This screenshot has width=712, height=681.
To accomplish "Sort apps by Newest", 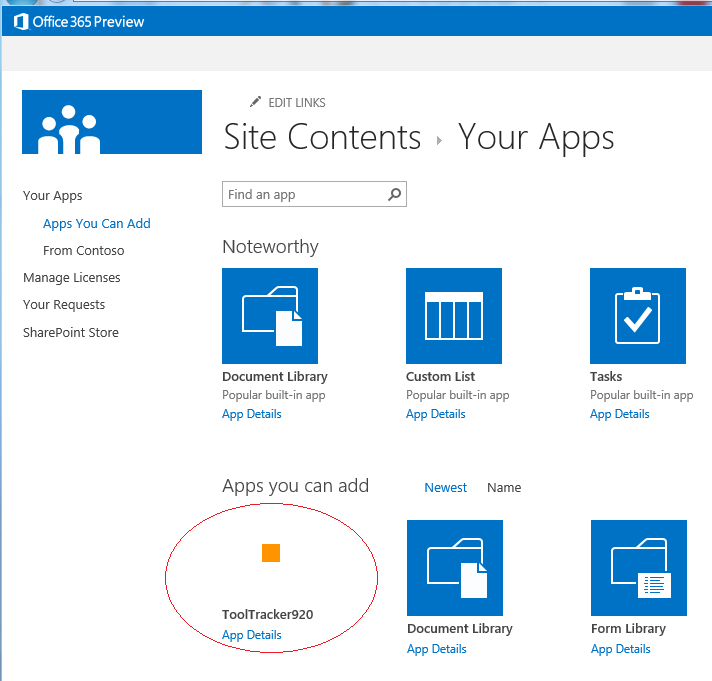I will click(x=445, y=487).
